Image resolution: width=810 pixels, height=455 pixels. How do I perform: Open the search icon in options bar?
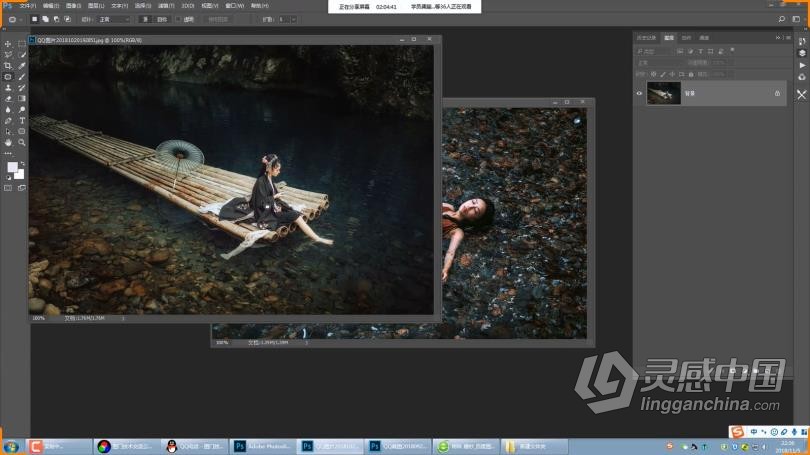[782, 19]
